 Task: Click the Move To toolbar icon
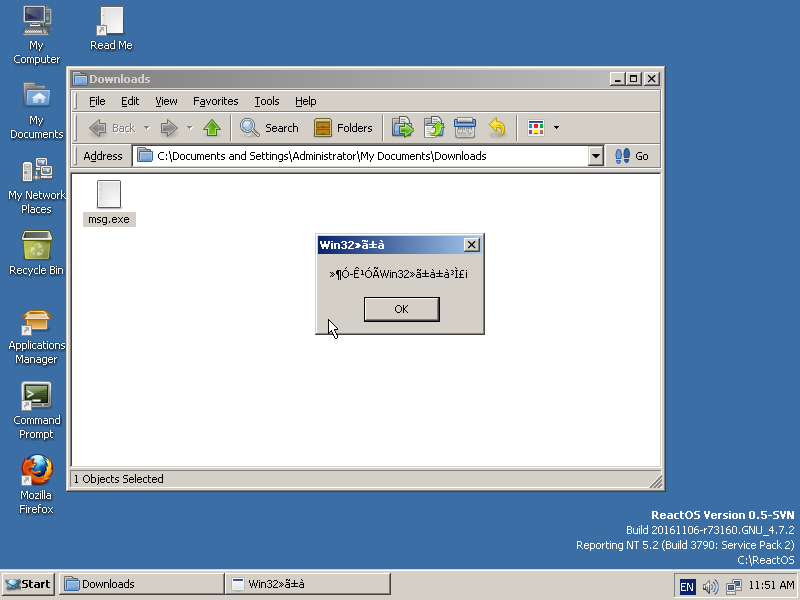point(403,128)
